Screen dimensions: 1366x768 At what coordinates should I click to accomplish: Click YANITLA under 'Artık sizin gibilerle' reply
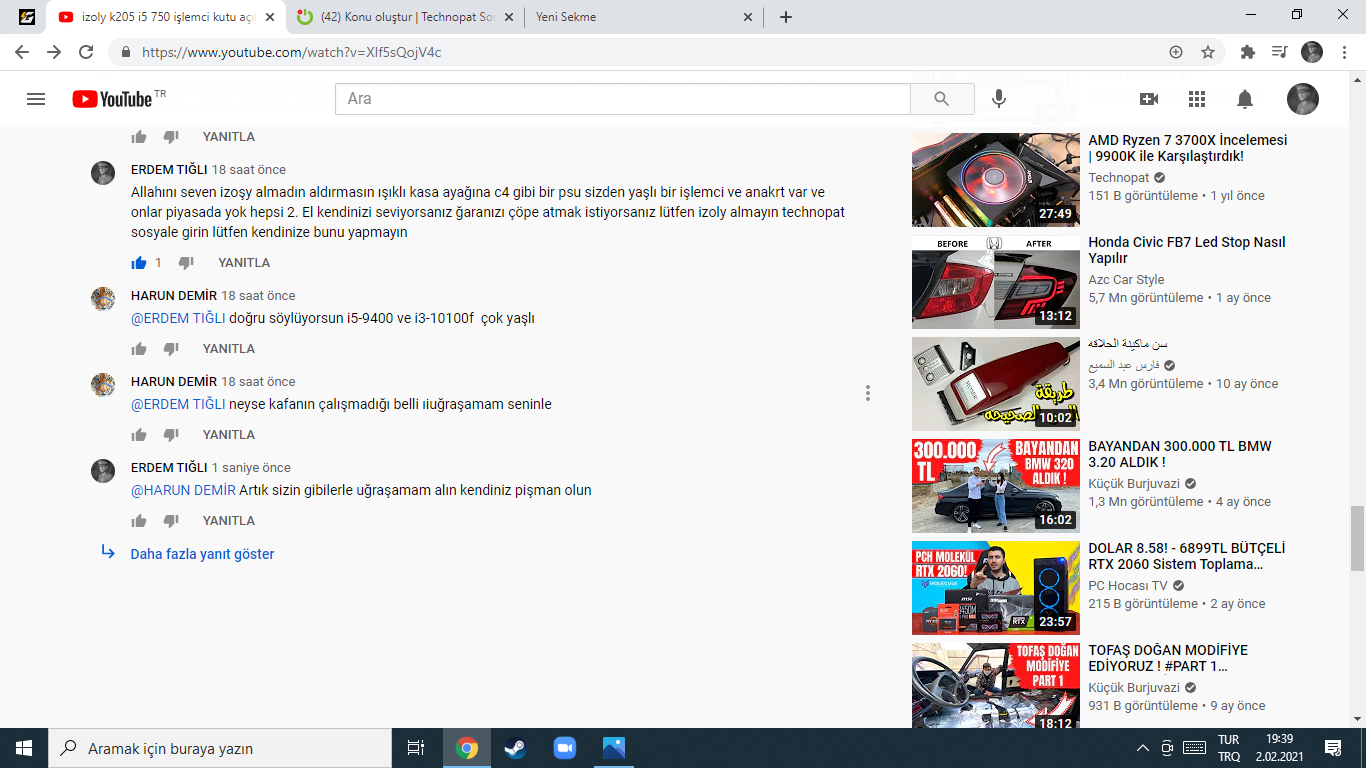tap(229, 521)
